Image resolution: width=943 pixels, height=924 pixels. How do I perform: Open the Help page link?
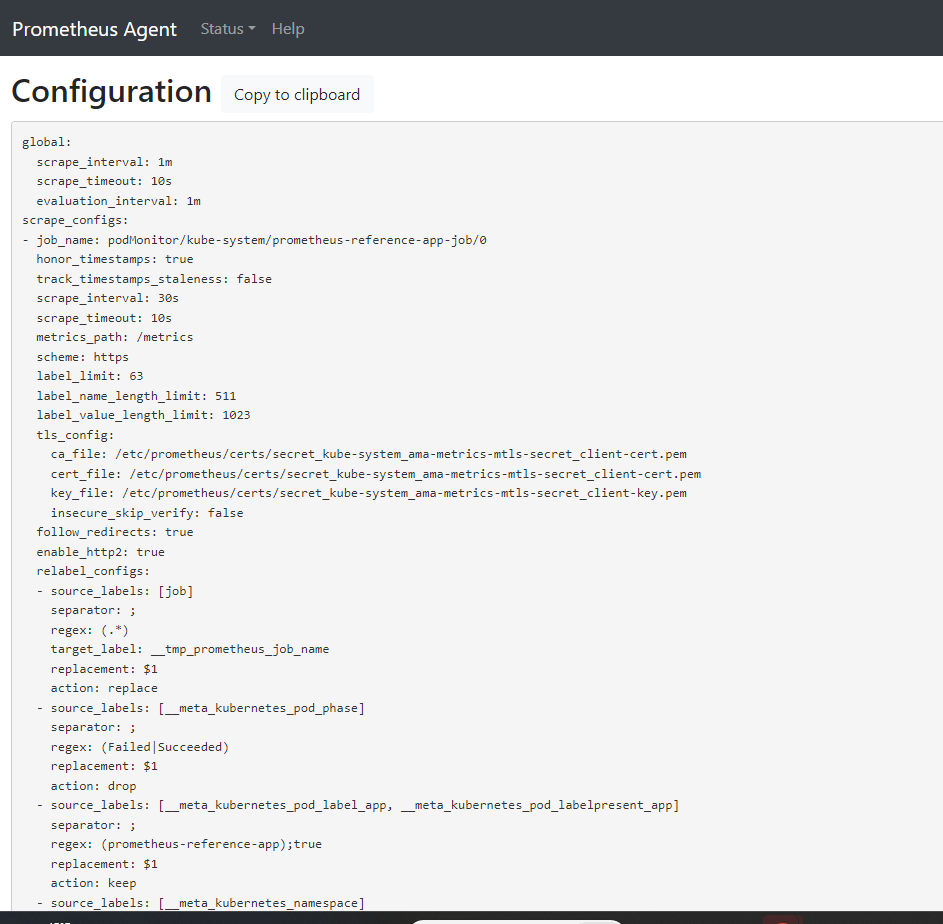pyautogui.click(x=288, y=29)
